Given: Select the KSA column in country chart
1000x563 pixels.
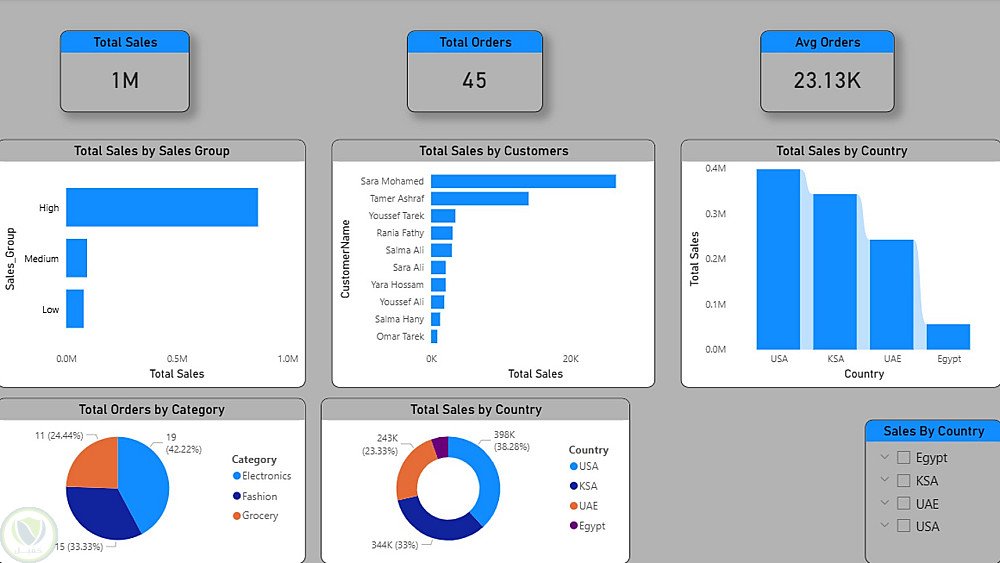Looking at the screenshot, I should 835,272.
